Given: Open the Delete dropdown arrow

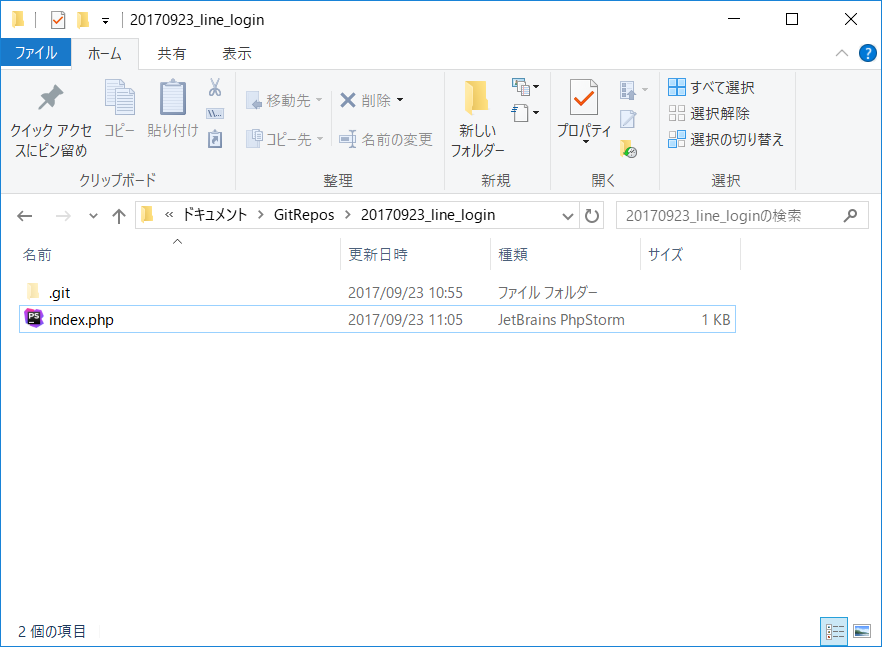Looking at the screenshot, I should (400, 101).
